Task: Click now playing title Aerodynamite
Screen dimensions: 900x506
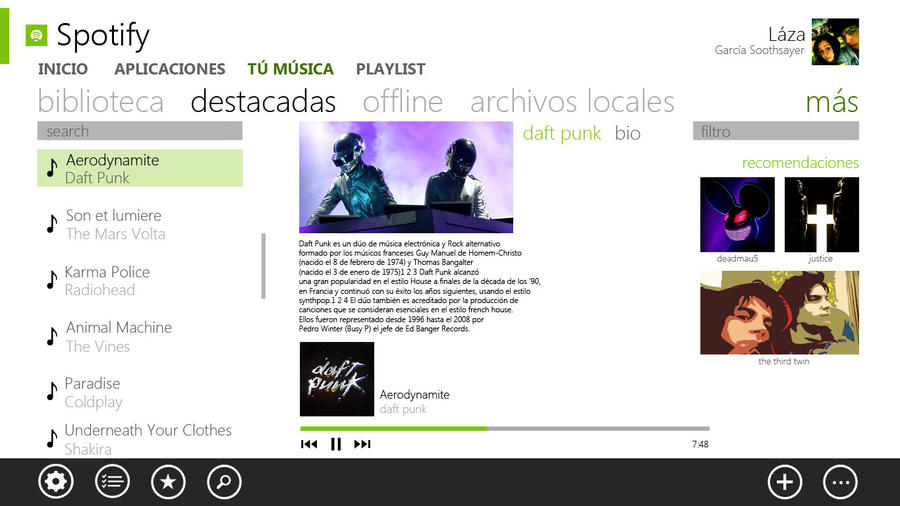Action: (x=414, y=395)
